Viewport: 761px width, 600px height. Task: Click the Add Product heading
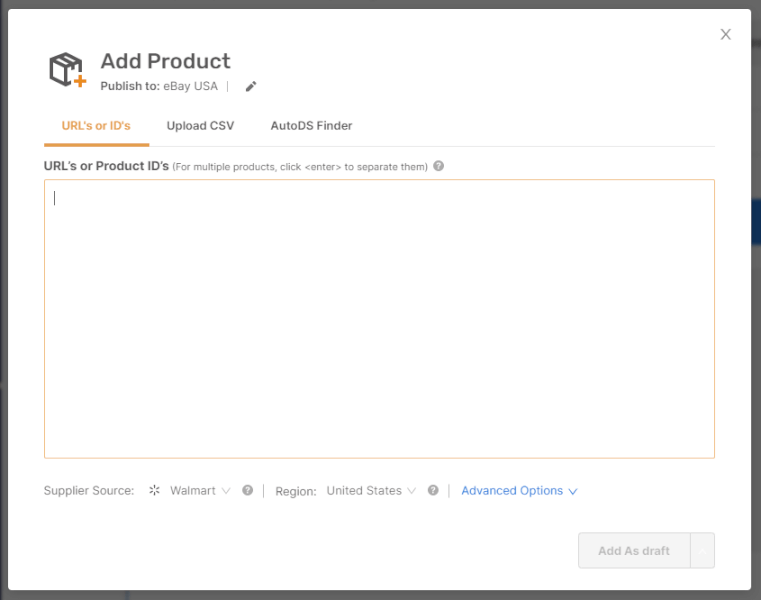[x=165, y=61]
